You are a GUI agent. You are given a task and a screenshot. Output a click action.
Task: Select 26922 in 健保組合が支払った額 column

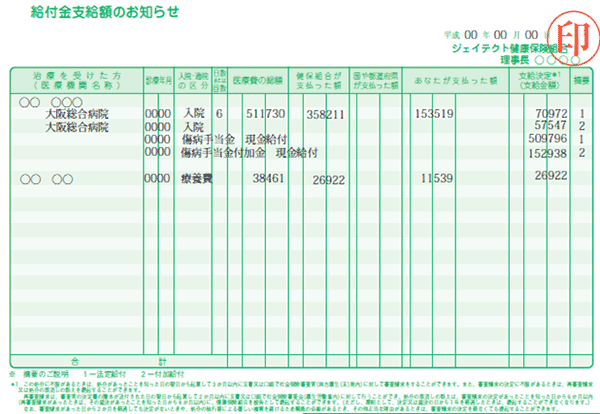329,180
